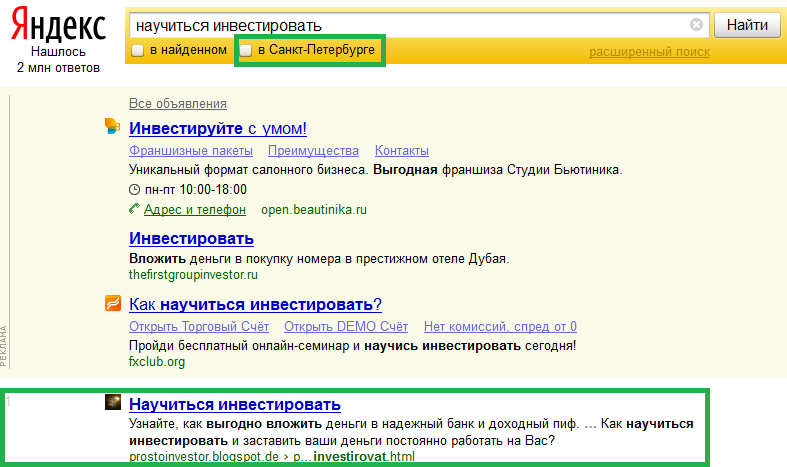Open the 'расширенный поиск' link
The height and width of the screenshot is (467, 787).
click(x=649, y=52)
